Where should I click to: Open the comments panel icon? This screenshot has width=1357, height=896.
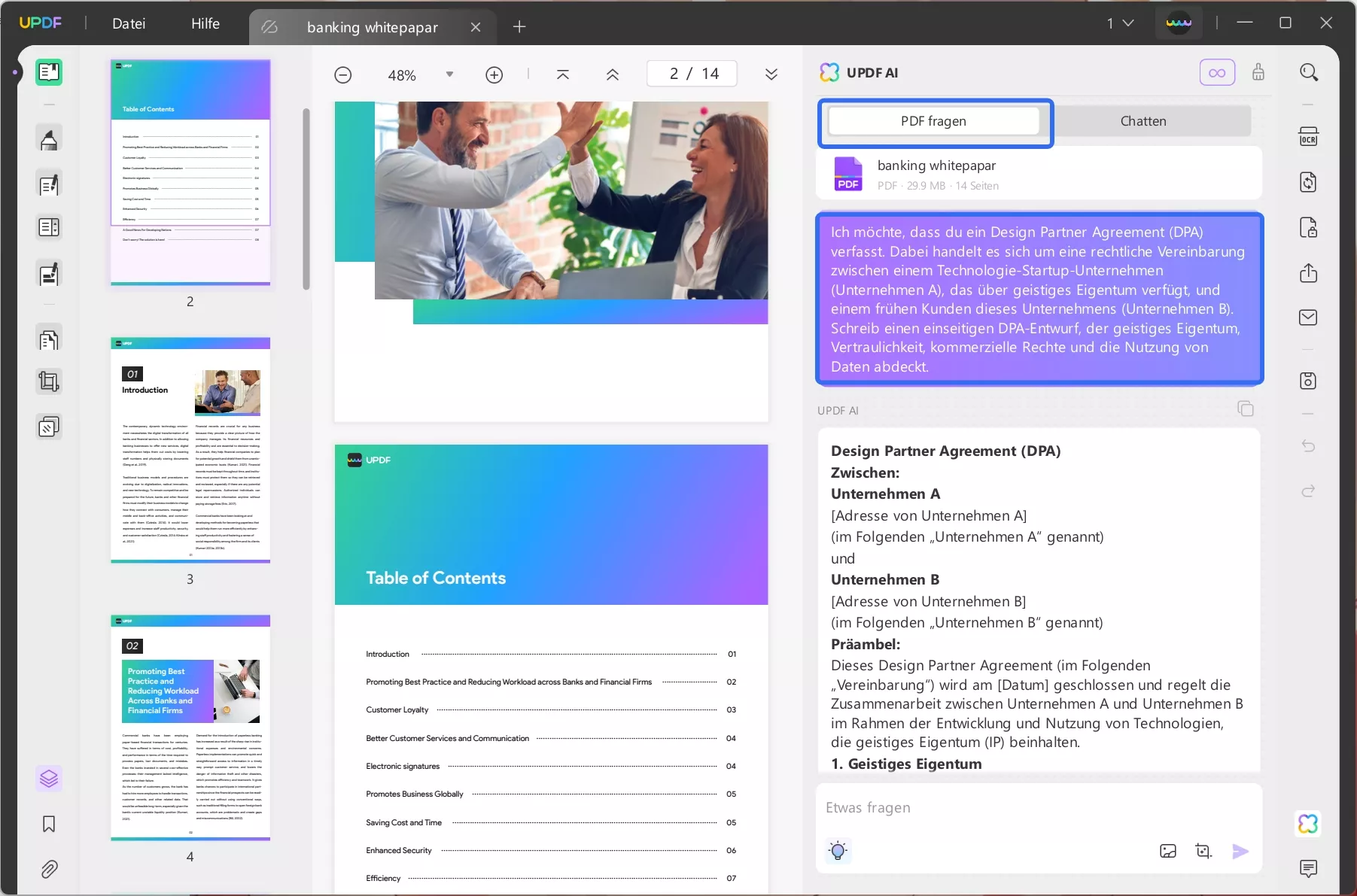click(x=1309, y=869)
